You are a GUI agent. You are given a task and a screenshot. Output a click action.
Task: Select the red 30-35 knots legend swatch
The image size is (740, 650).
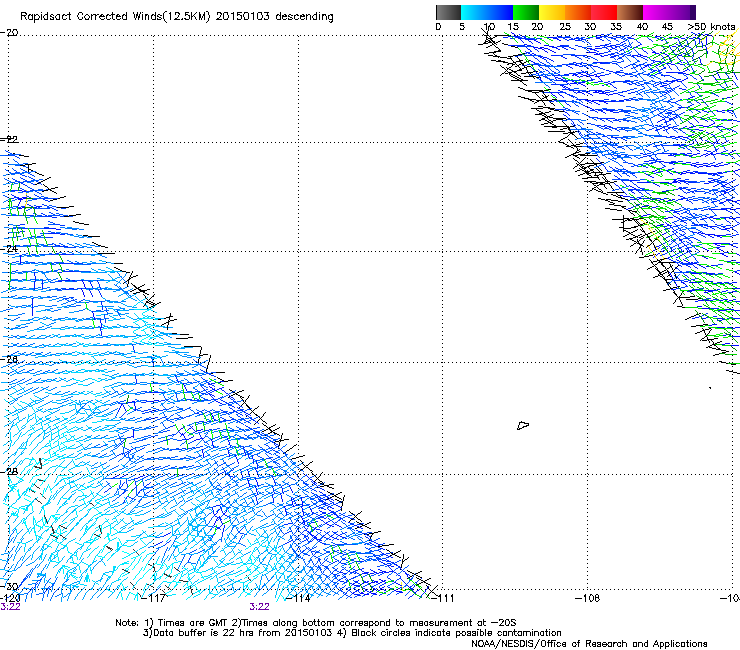click(604, 12)
